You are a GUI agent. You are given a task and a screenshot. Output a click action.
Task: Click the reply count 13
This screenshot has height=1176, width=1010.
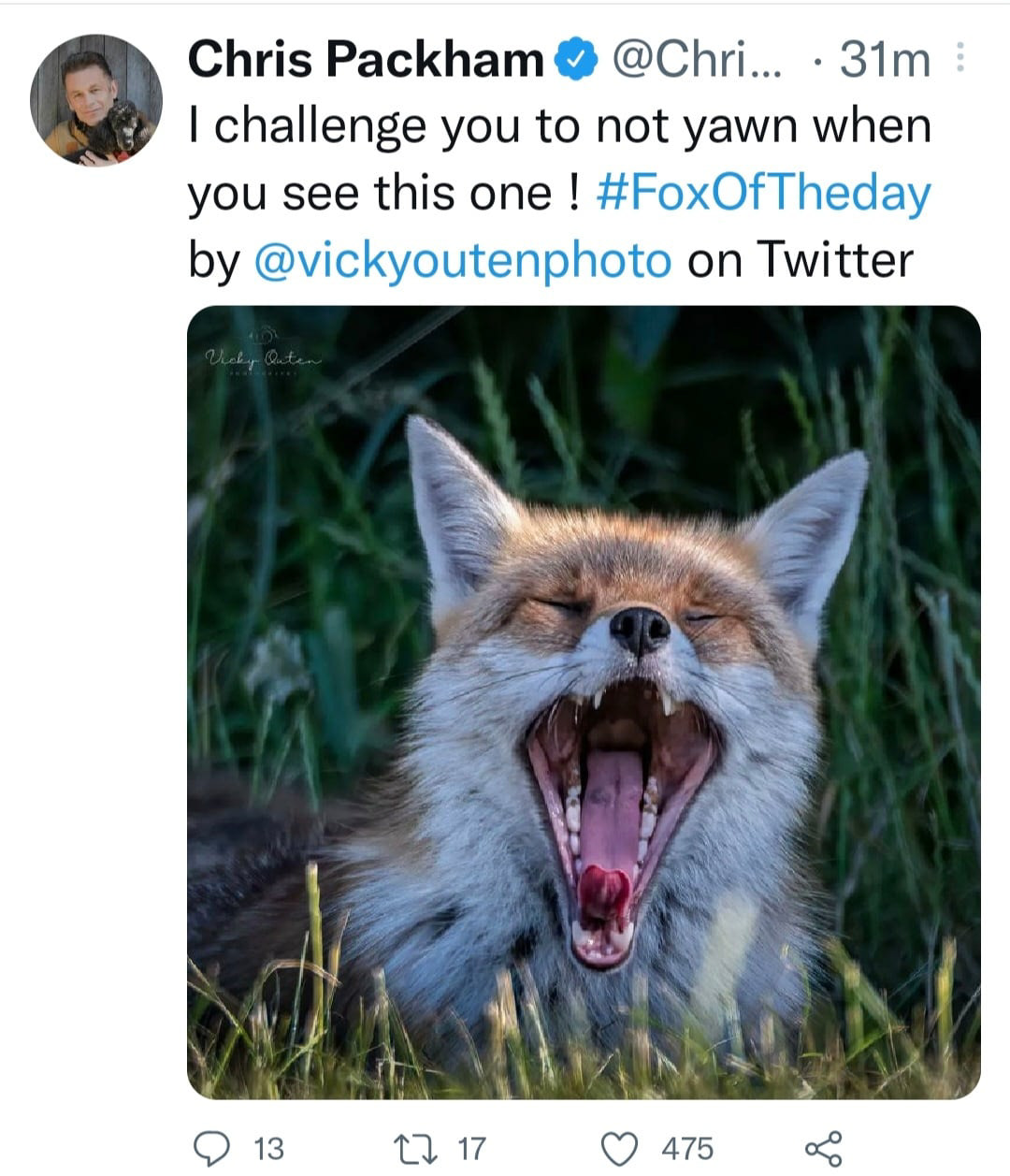tap(268, 1148)
